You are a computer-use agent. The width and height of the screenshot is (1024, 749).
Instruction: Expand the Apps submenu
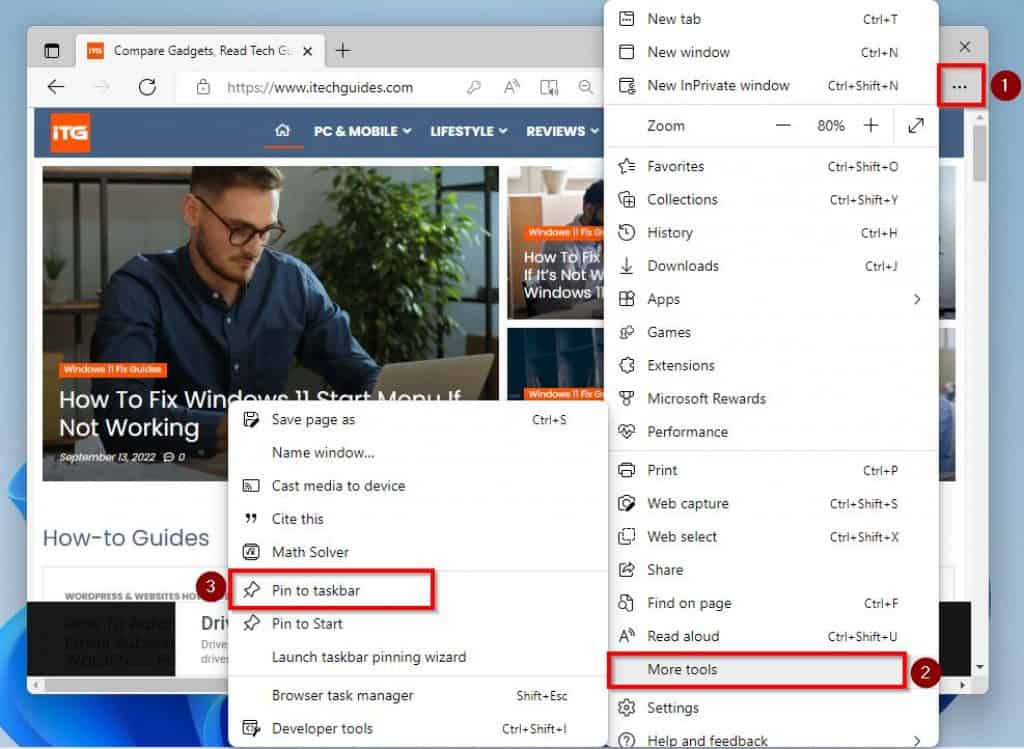coord(771,300)
